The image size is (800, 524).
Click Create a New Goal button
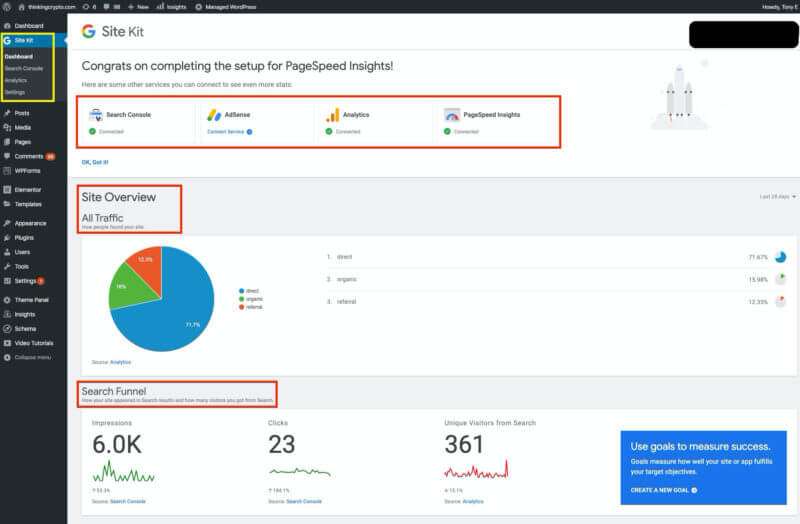click(663, 490)
